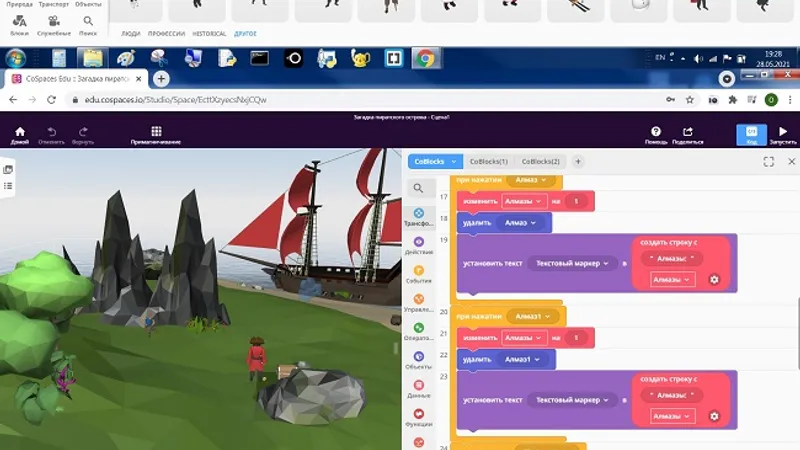Open Поиск library search
Viewport: 800px width, 450px height.
pos(88,26)
